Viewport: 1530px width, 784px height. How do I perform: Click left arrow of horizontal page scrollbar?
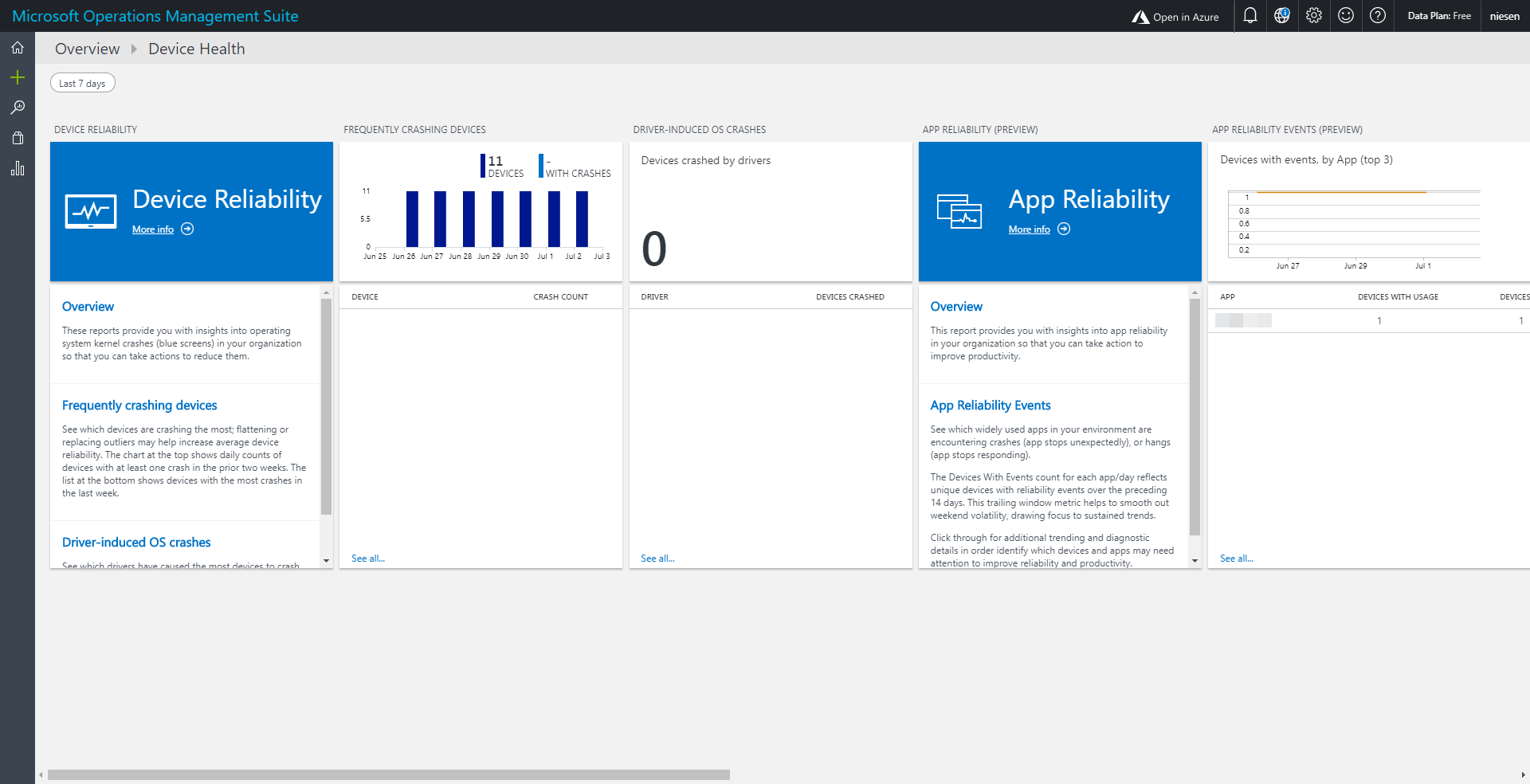(x=41, y=774)
